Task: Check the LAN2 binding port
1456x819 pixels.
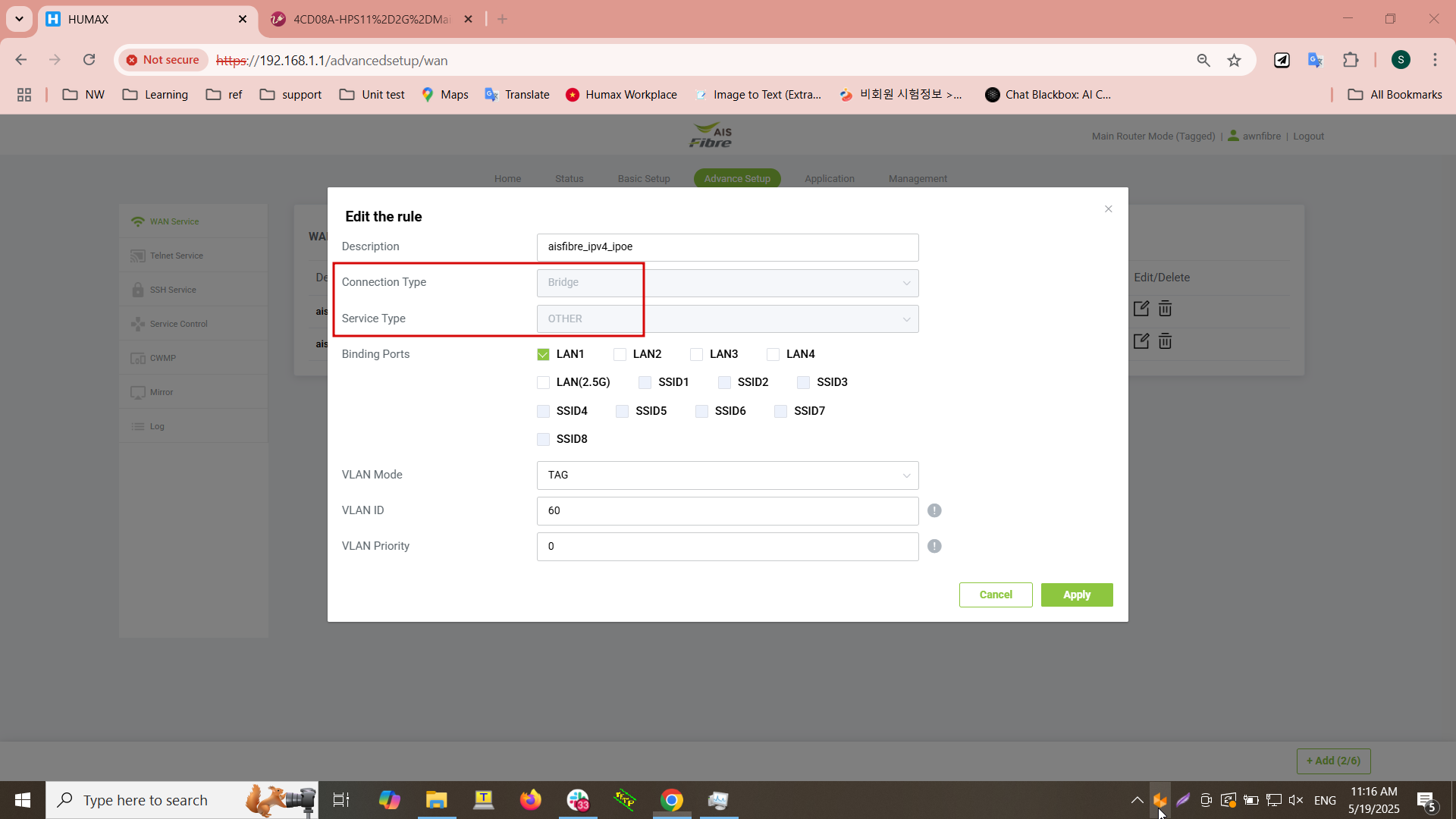Action: [620, 354]
